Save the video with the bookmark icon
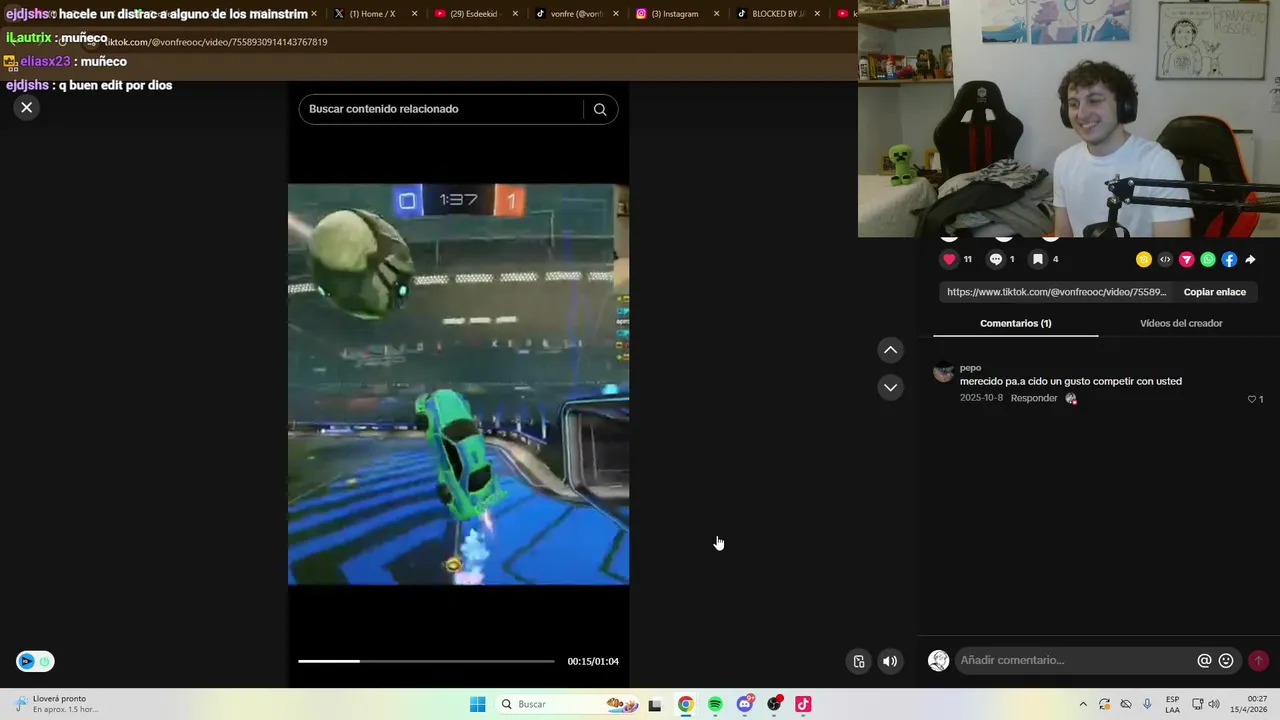 point(1038,259)
